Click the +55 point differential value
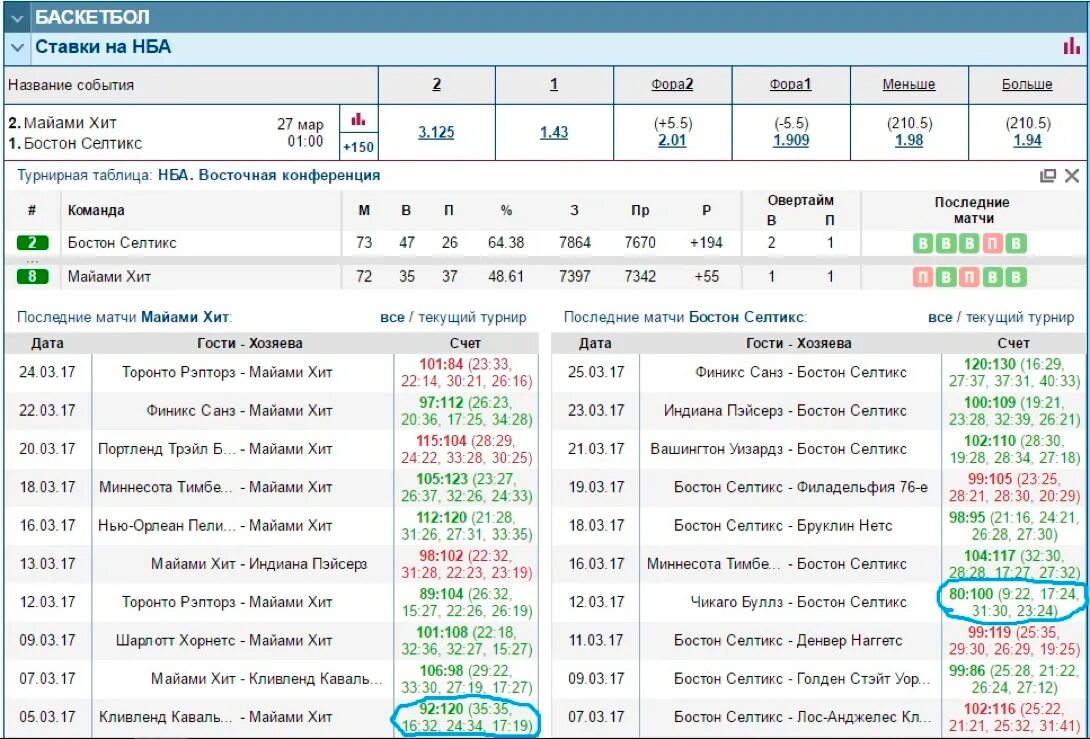 [x=706, y=277]
